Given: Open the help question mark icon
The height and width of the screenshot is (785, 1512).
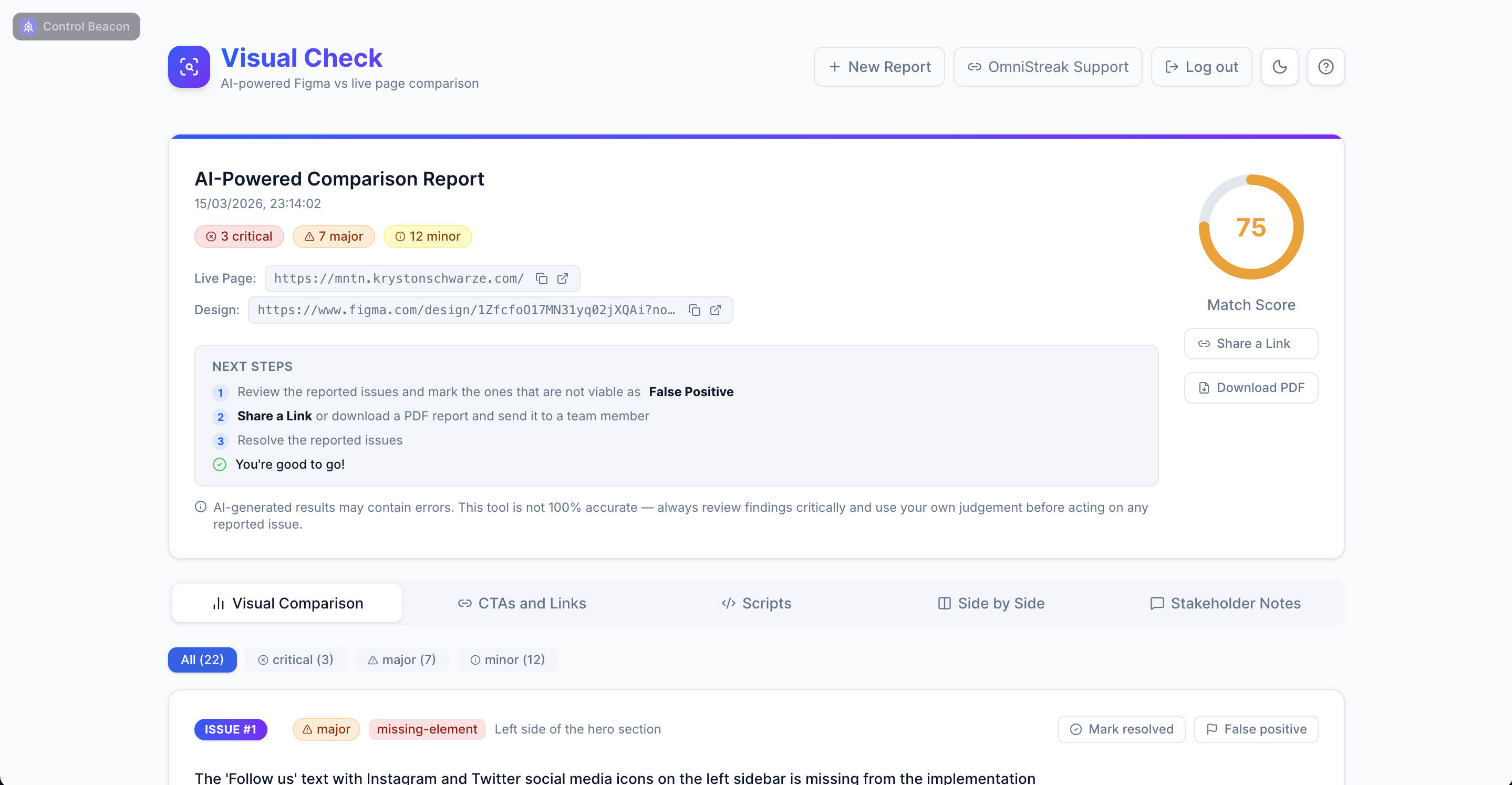Looking at the screenshot, I should click(x=1325, y=67).
